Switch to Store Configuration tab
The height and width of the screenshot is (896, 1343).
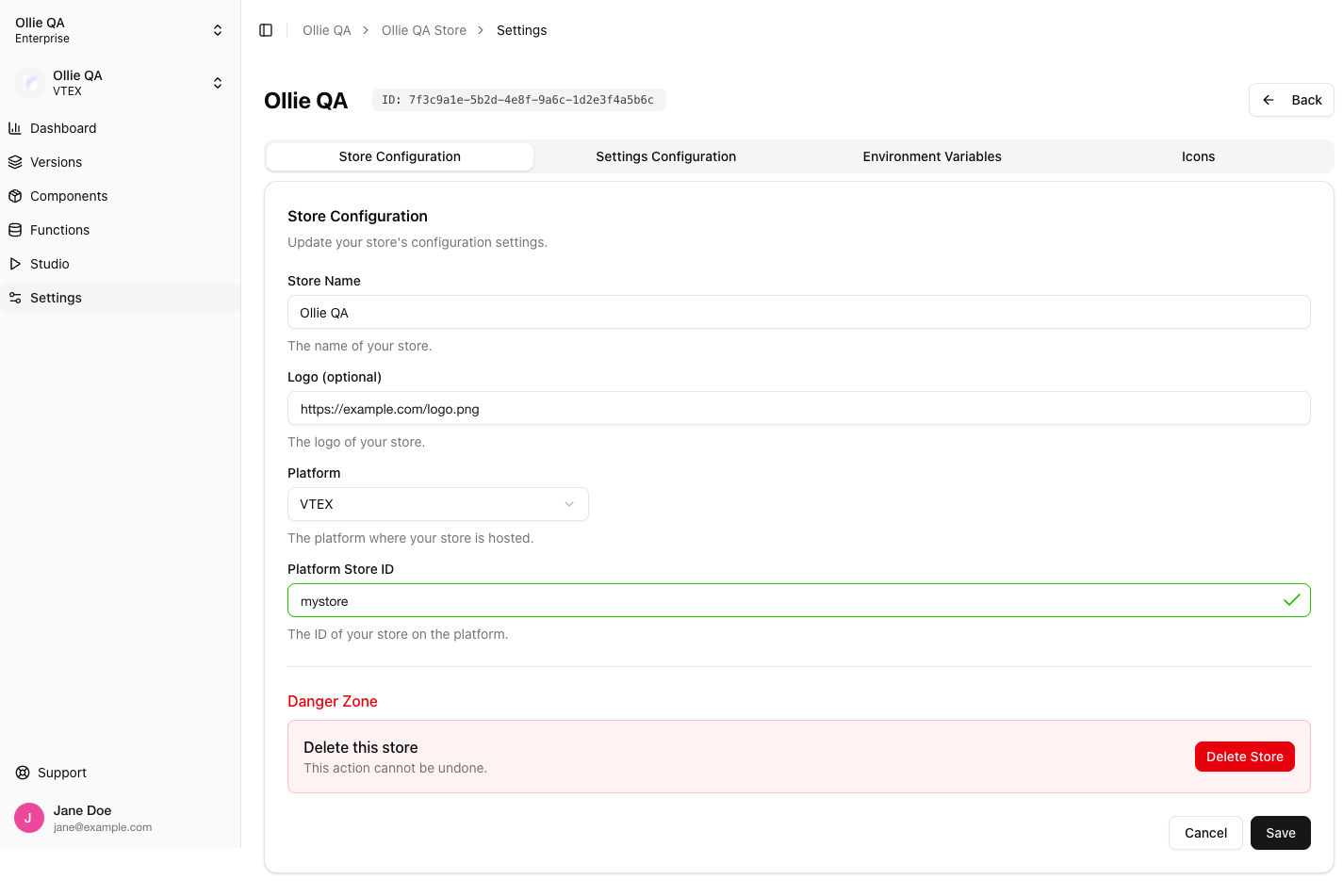(400, 156)
